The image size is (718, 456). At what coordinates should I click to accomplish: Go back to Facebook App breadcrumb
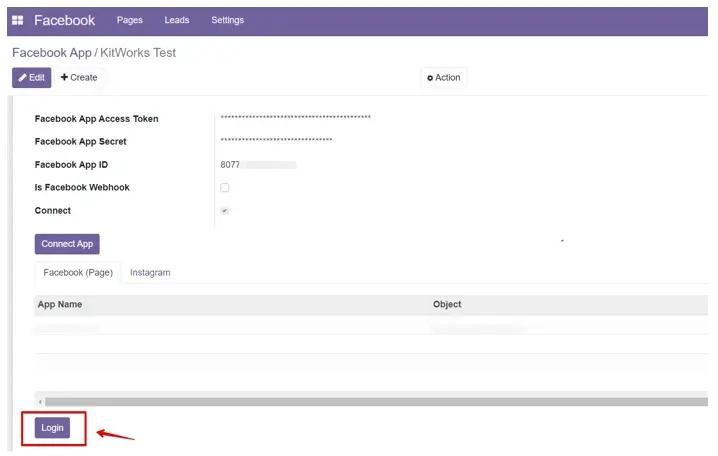(x=52, y=53)
